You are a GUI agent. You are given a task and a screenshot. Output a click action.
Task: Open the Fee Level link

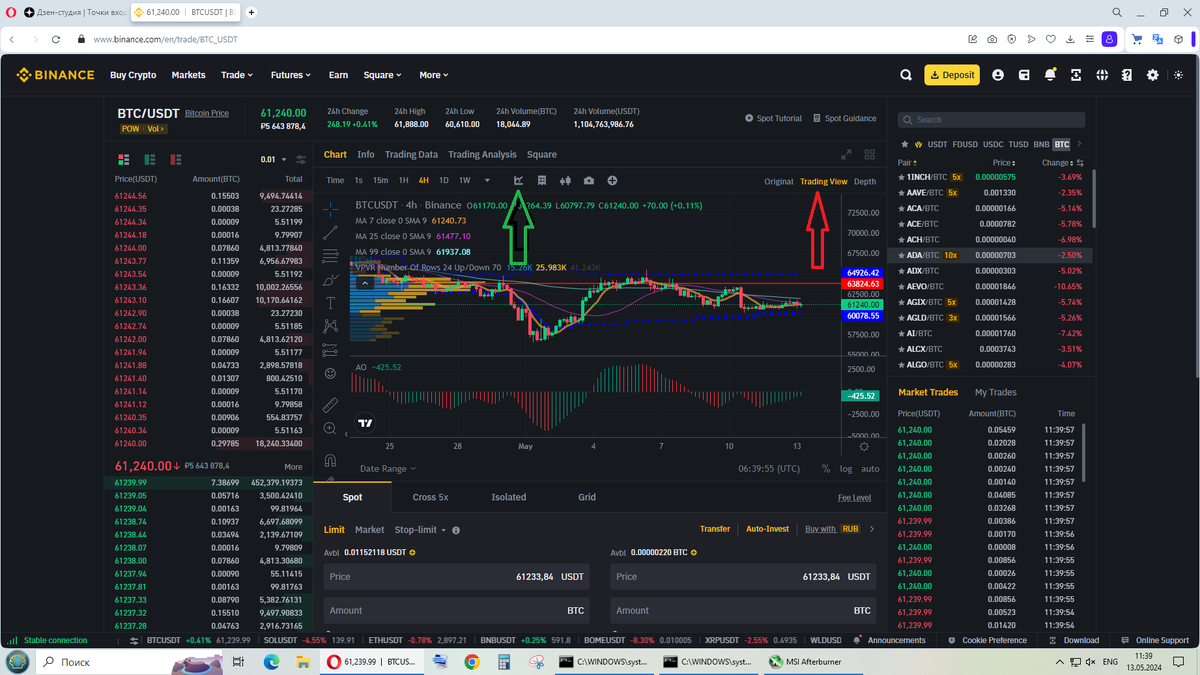point(854,497)
